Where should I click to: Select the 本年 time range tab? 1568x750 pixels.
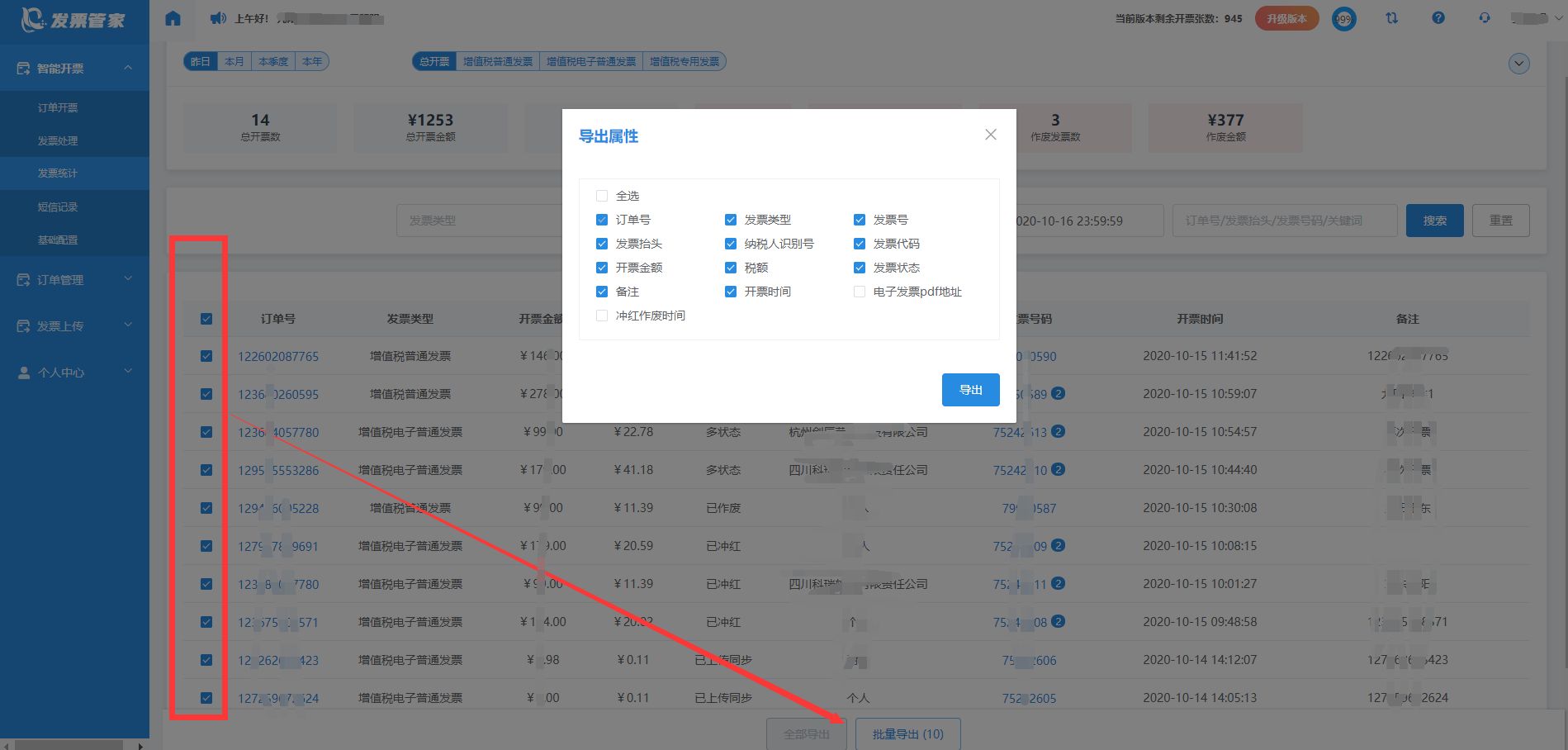pyautogui.click(x=312, y=61)
